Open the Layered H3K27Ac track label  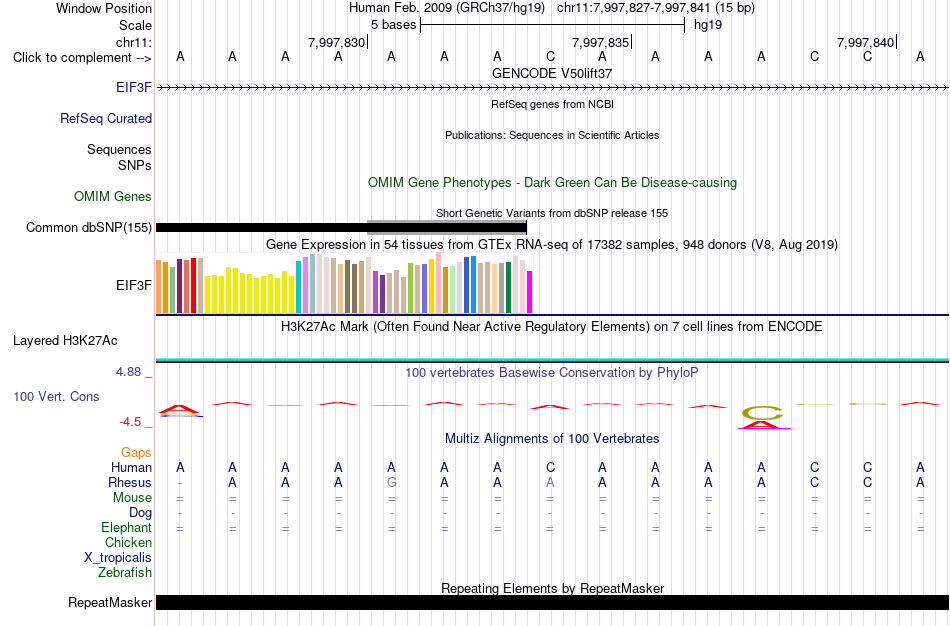tap(65, 341)
